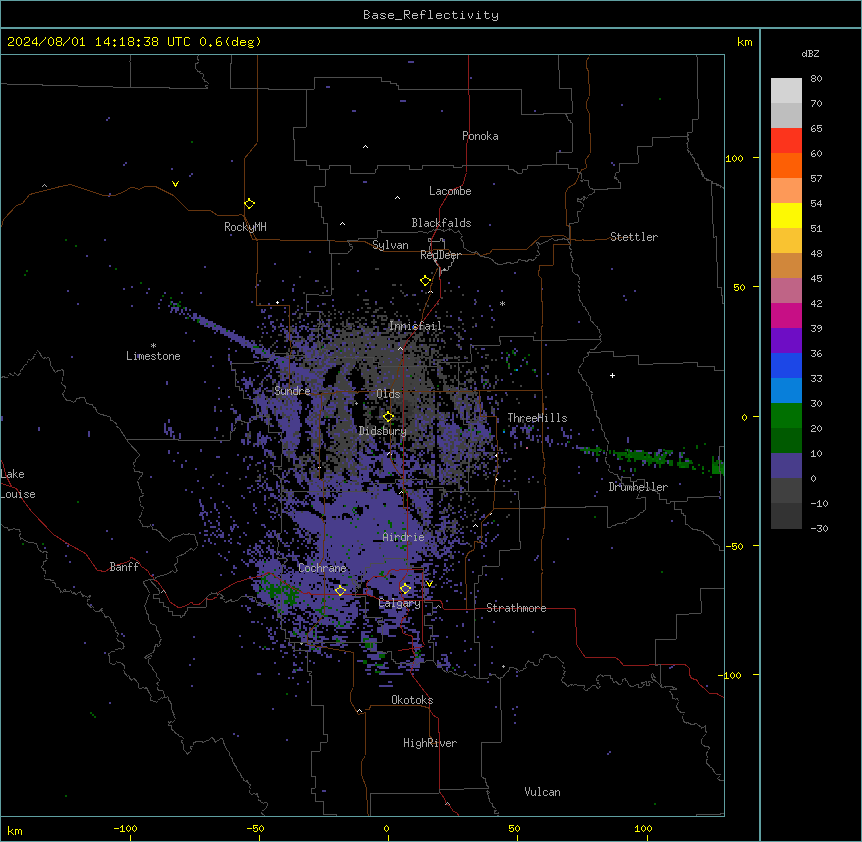Click the yellow diamond marker south of RedDeer
Image resolution: width=862 pixels, height=842 pixels.
pos(426,281)
